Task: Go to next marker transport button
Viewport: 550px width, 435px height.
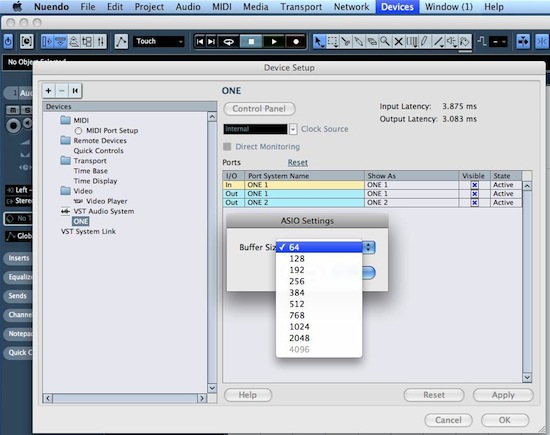Action: point(211,41)
